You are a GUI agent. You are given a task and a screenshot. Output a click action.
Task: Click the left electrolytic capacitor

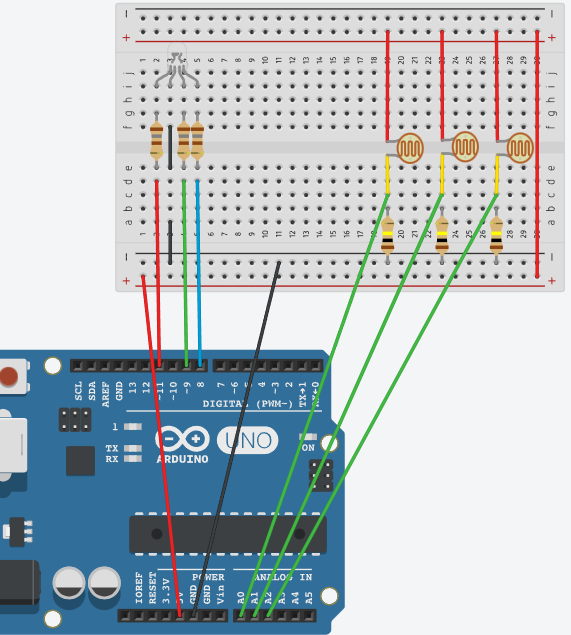click(x=69, y=583)
